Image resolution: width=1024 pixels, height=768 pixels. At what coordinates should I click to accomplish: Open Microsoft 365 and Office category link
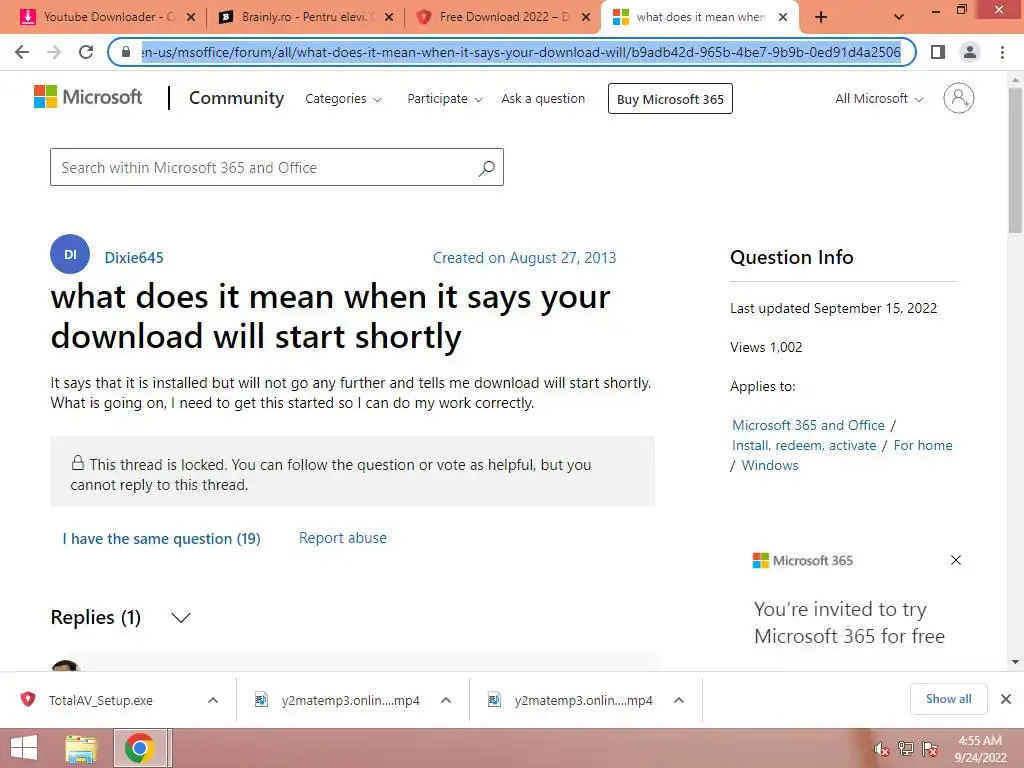click(808, 425)
